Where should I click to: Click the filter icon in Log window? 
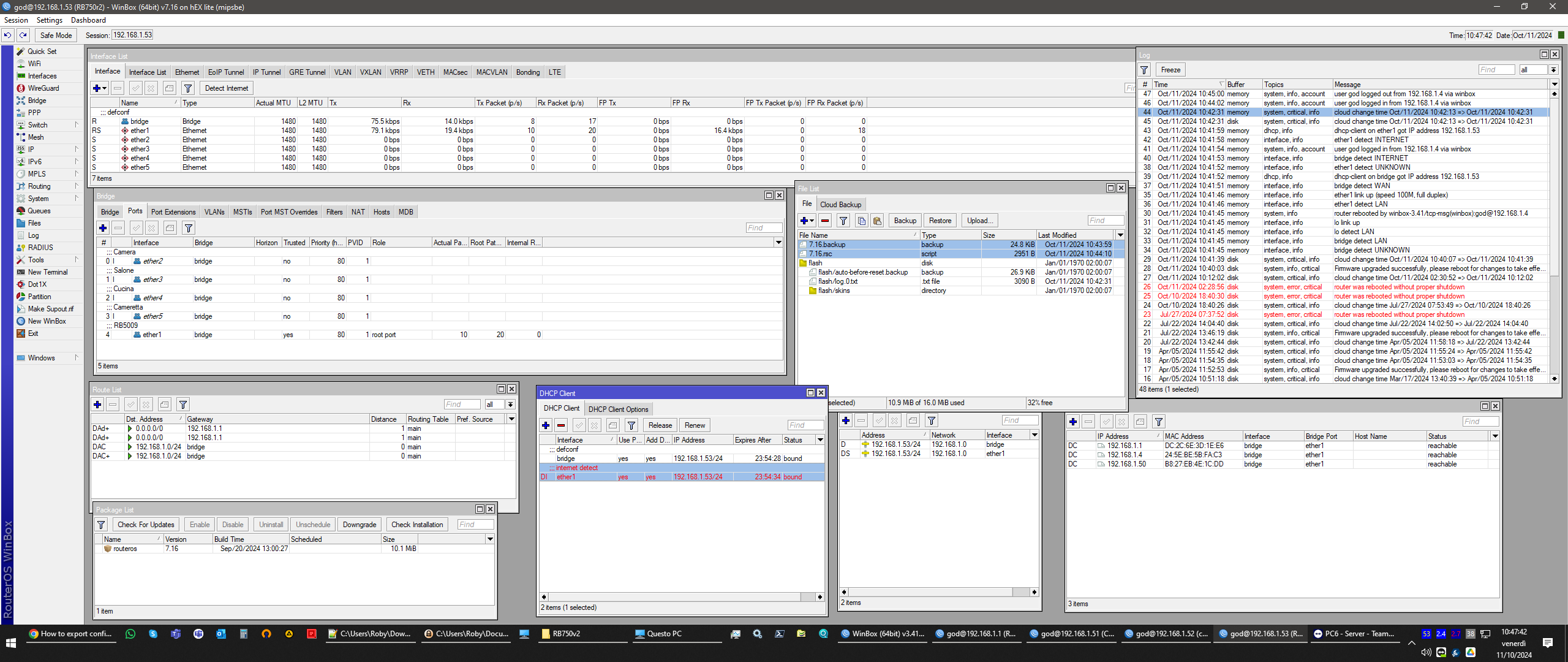1144,70
